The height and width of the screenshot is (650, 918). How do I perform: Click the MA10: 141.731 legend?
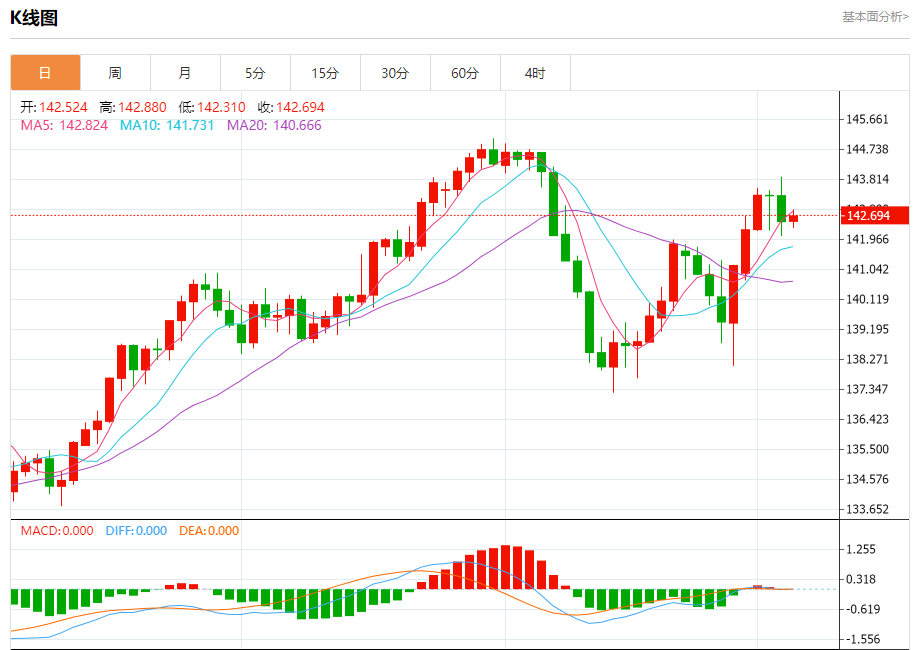point(167,125)
